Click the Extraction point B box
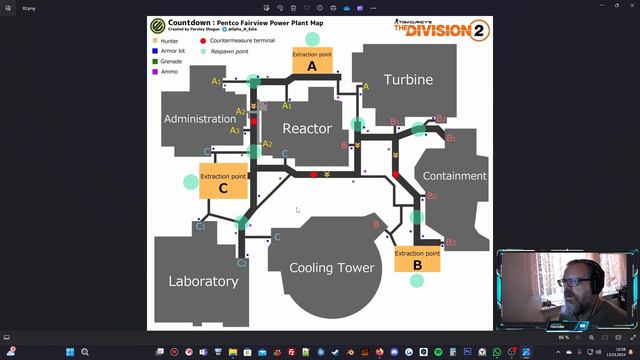Screen dimensions: 640x360 tap(417, 259)
